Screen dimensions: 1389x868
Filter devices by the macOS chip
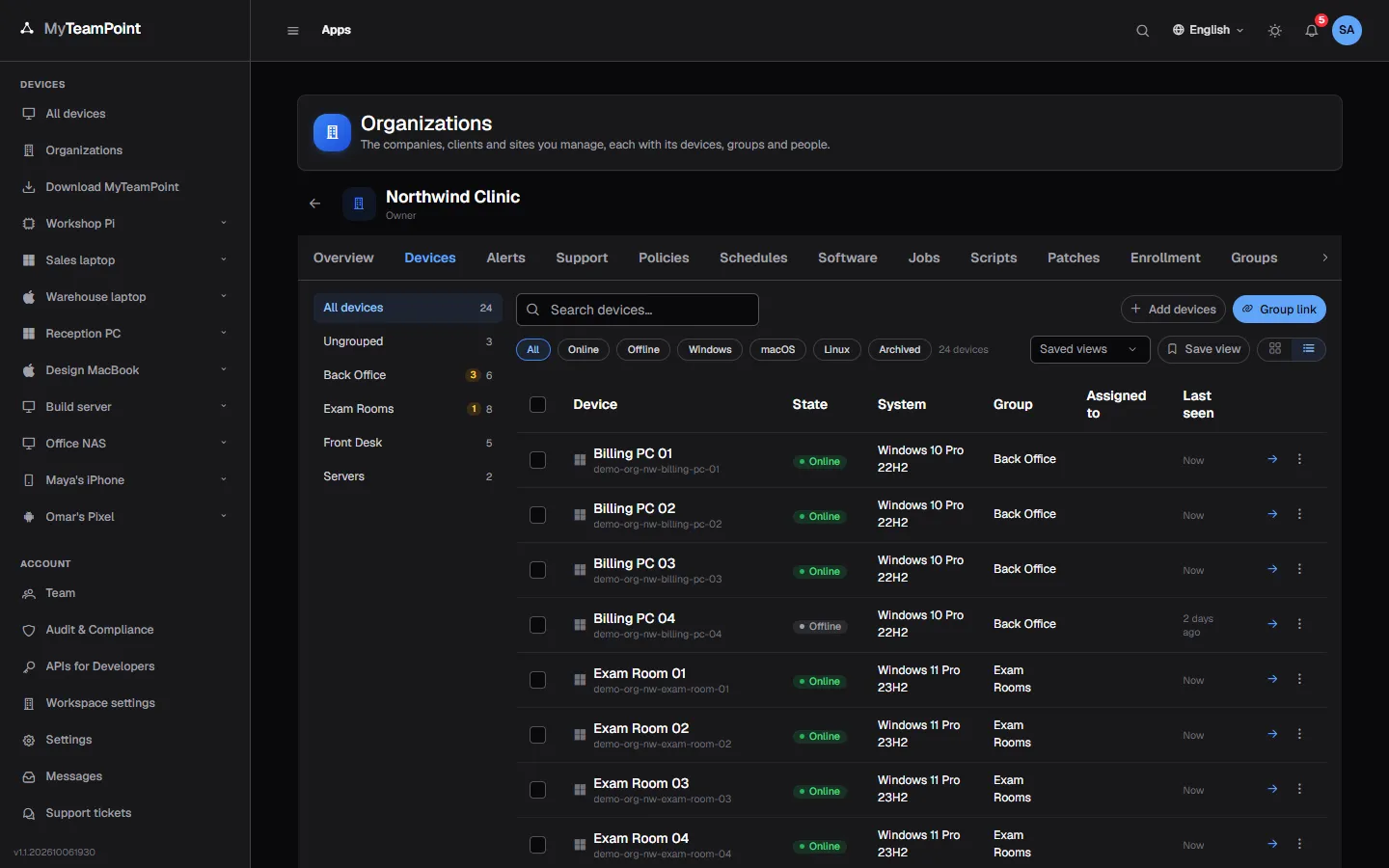(777, 349)
